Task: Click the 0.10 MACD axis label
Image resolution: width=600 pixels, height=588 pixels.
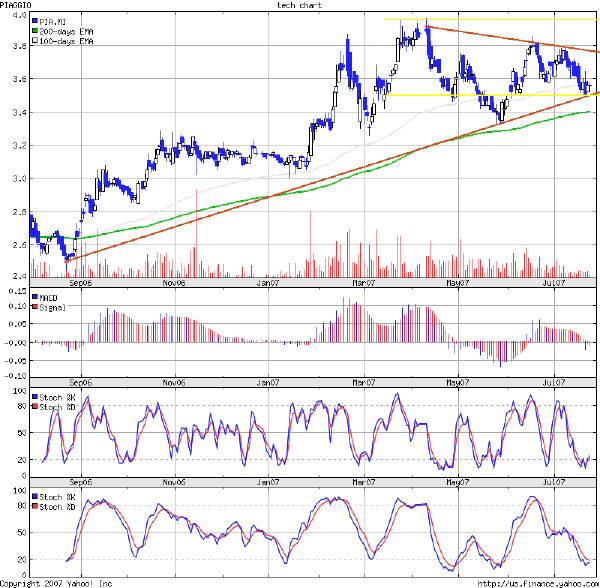Action: tap(18, 306)
